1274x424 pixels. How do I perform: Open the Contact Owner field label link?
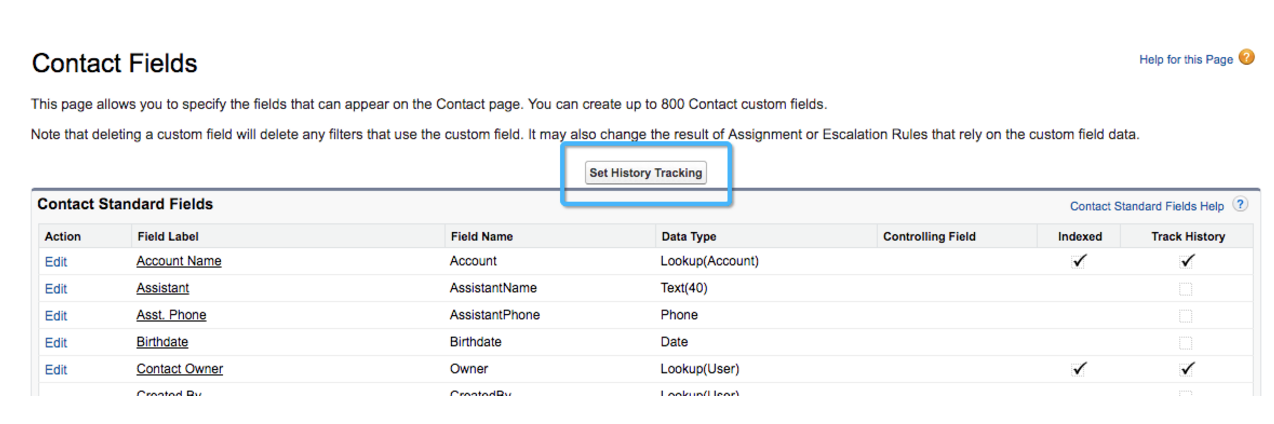[180, 369]
